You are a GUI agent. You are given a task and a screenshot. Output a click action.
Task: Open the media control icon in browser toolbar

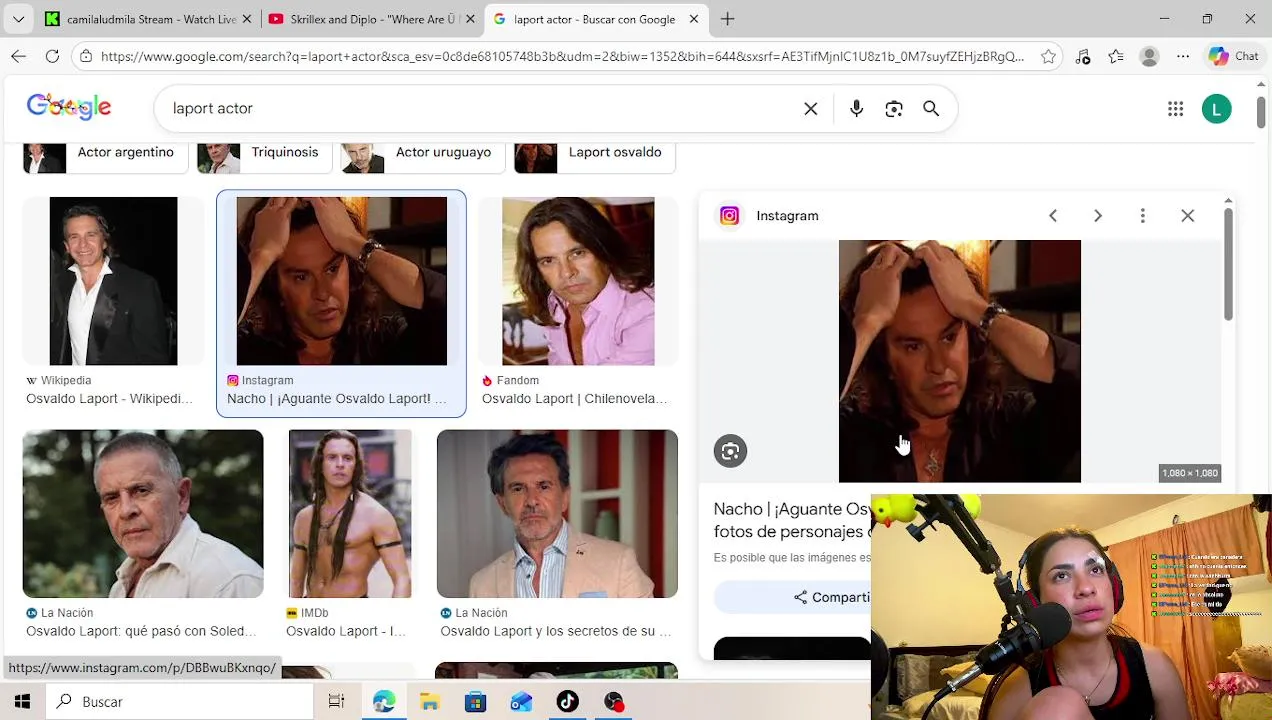pyautogui.click(x=1083, y=57)
